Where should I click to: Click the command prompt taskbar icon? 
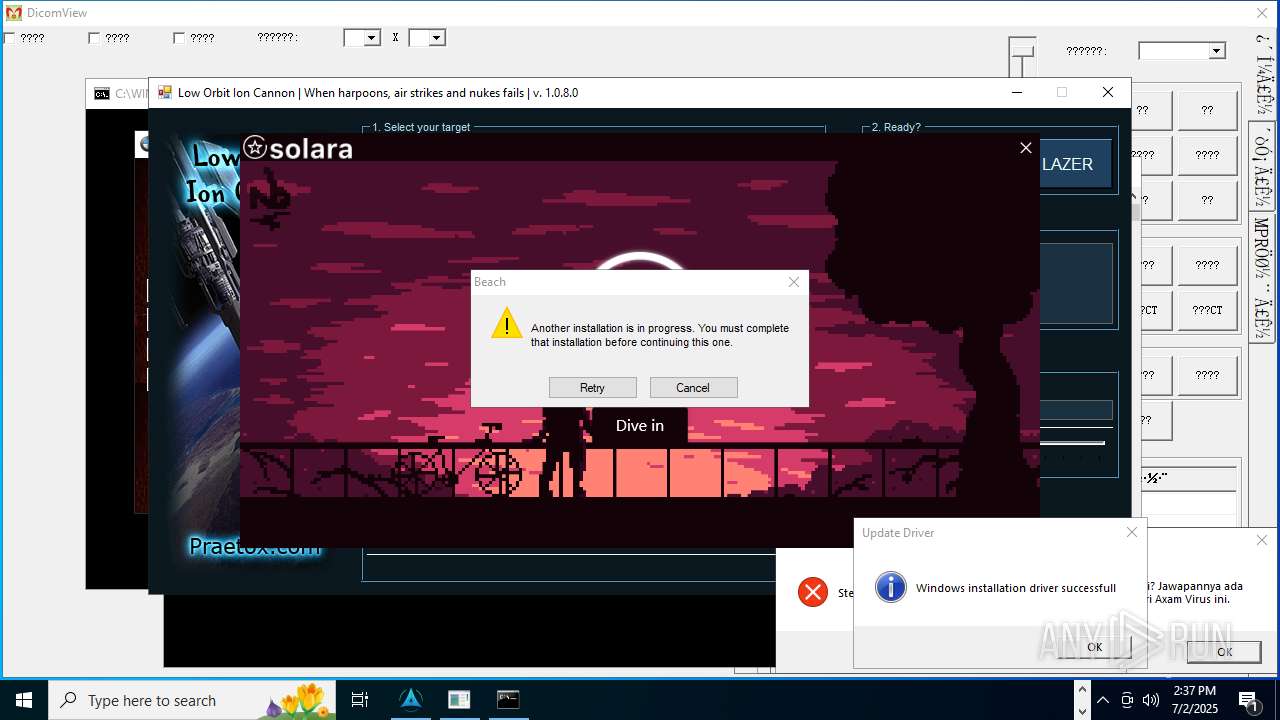click(508, 700)
